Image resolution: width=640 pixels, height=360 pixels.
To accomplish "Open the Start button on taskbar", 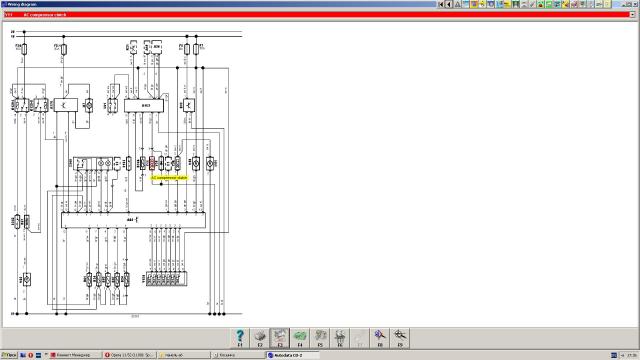I will point(9,355).
